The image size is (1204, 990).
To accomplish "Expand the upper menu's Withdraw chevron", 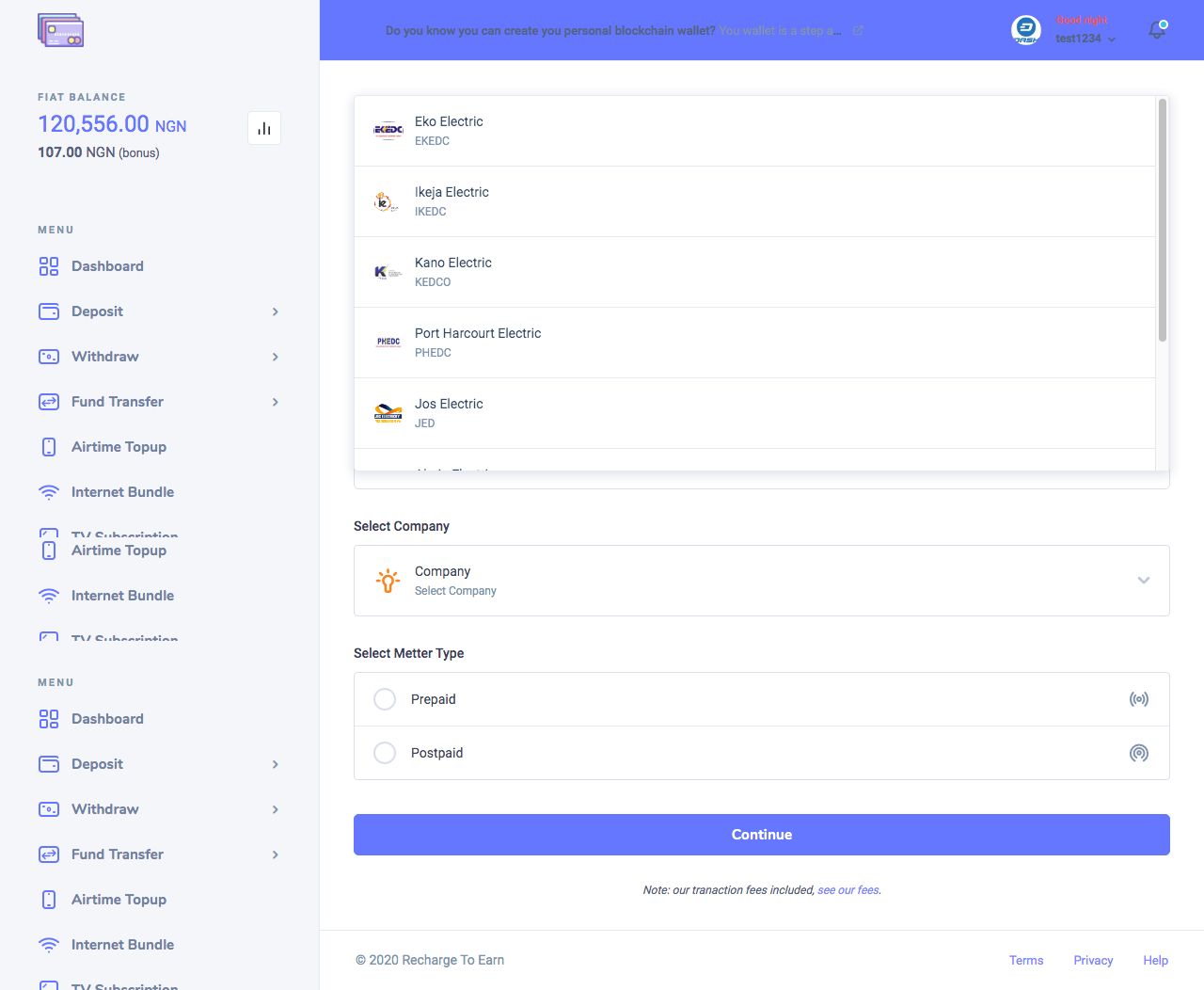I will (x=276, y=357).
